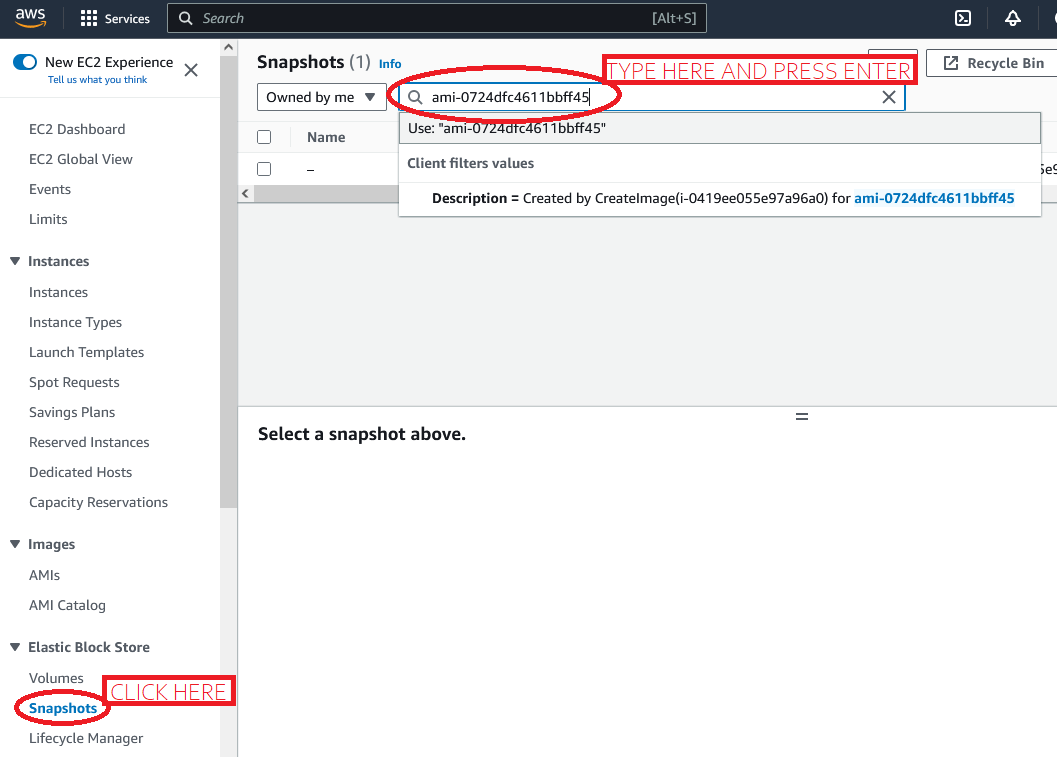The height and width of the screenshot is (757, 1057).
Task: Collapse the Elastic Block Store section
Action: [15, 647]
